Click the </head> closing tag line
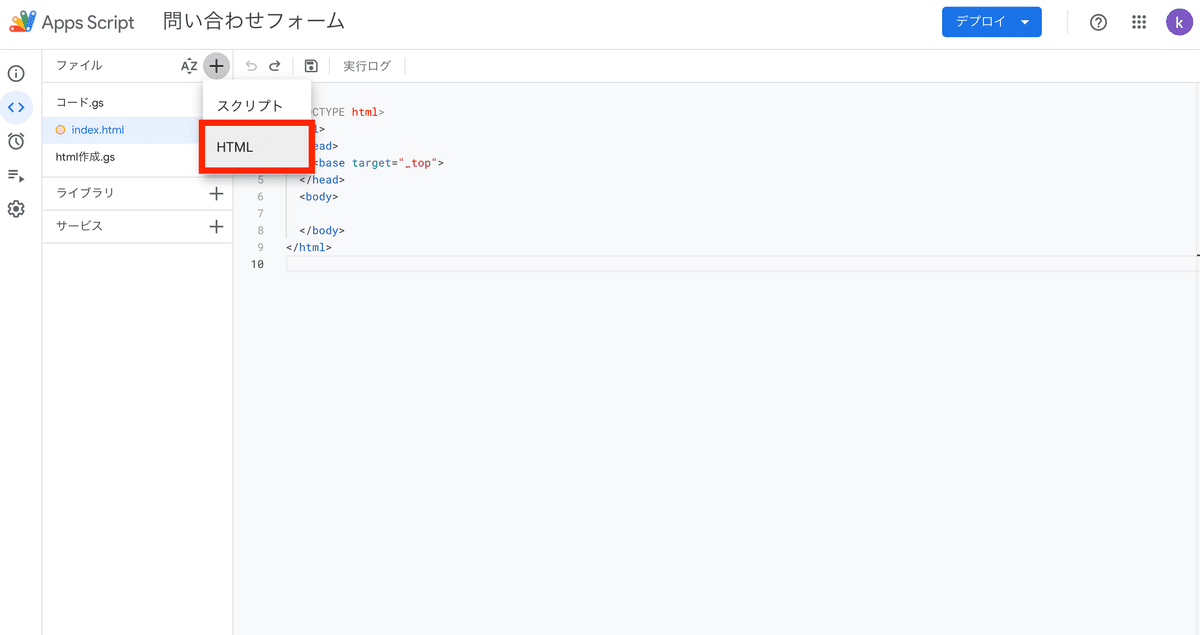Screen dimensions: 1200x635 [x=322, y=180]
